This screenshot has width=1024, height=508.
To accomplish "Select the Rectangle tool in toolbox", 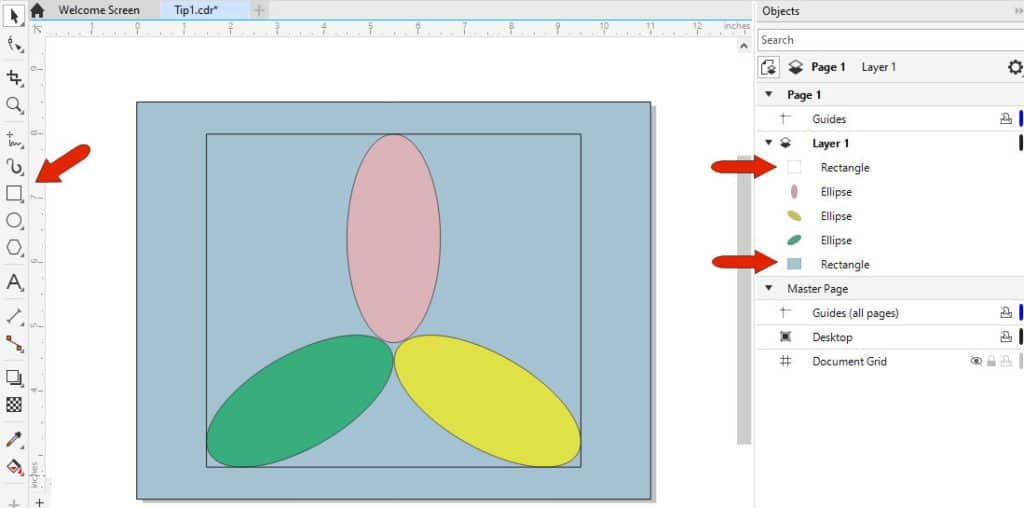I will tap(14, 194).
